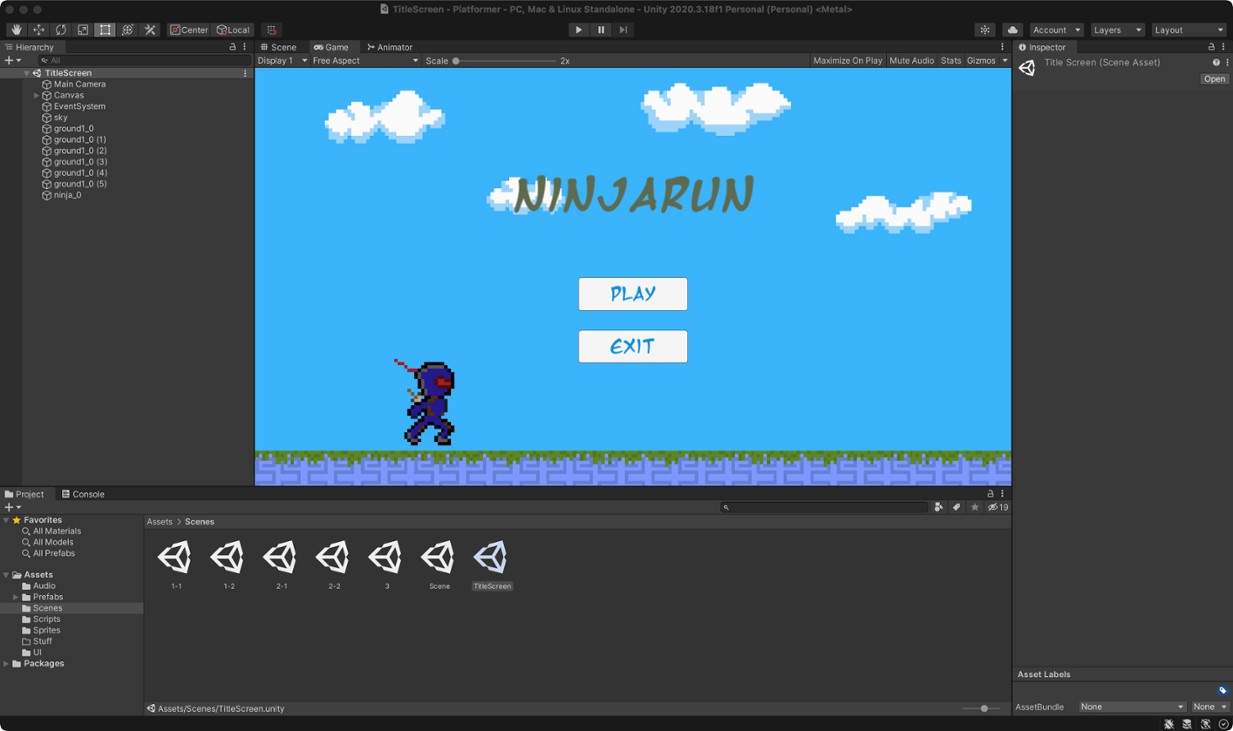Screen dimensions: 1233x731
Task: Open the Transform tool (combined) icon
Action: coord(127,29)
